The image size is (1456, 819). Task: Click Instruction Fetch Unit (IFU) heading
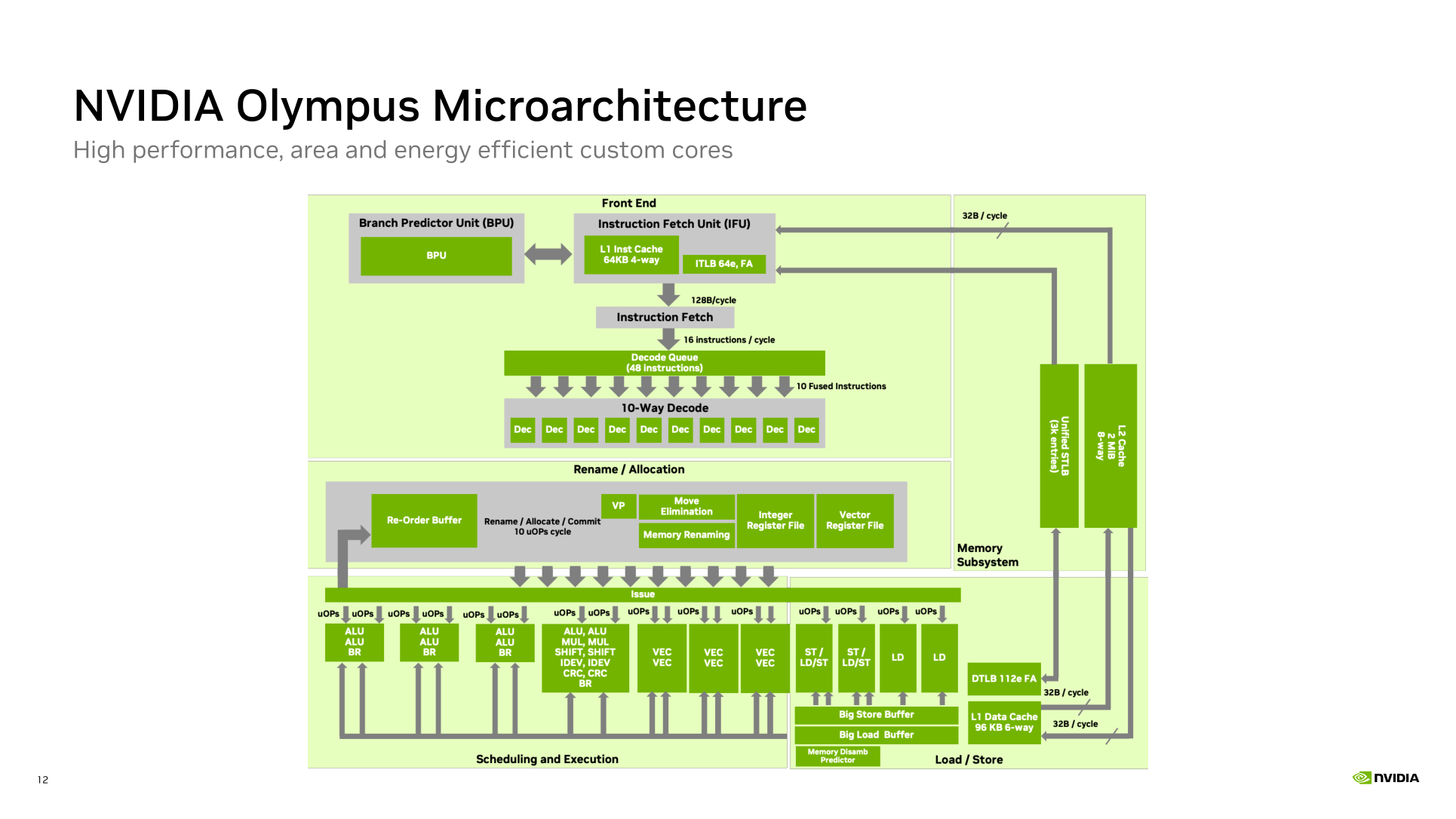674,224
